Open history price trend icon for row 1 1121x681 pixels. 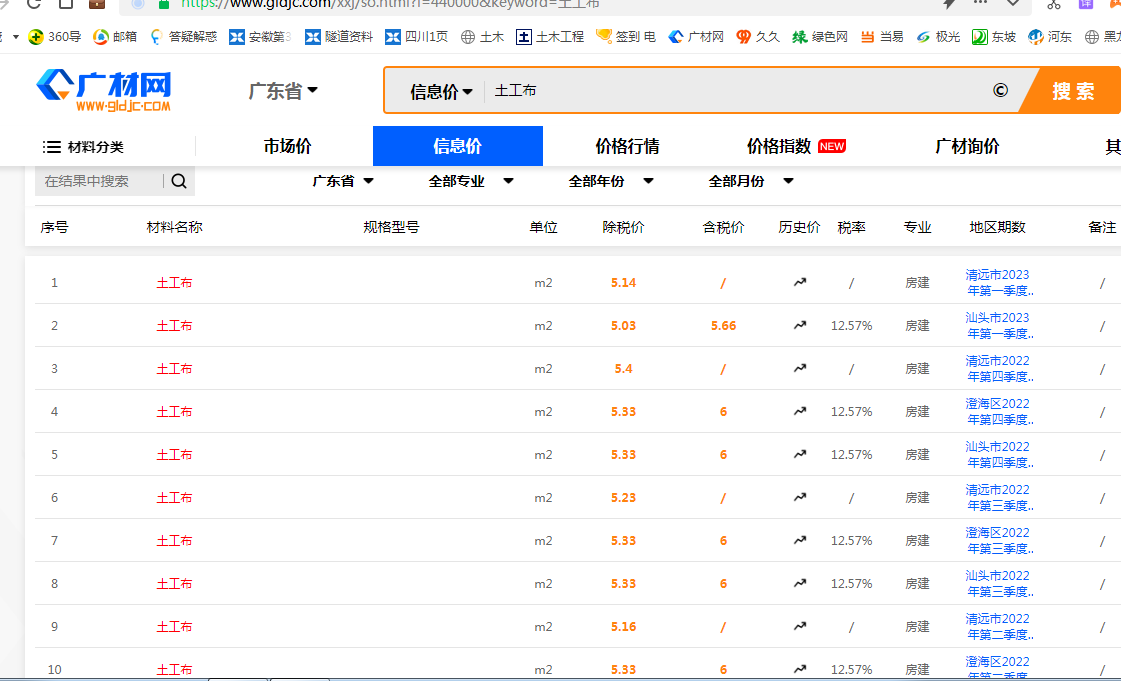[x=799, y=282]
